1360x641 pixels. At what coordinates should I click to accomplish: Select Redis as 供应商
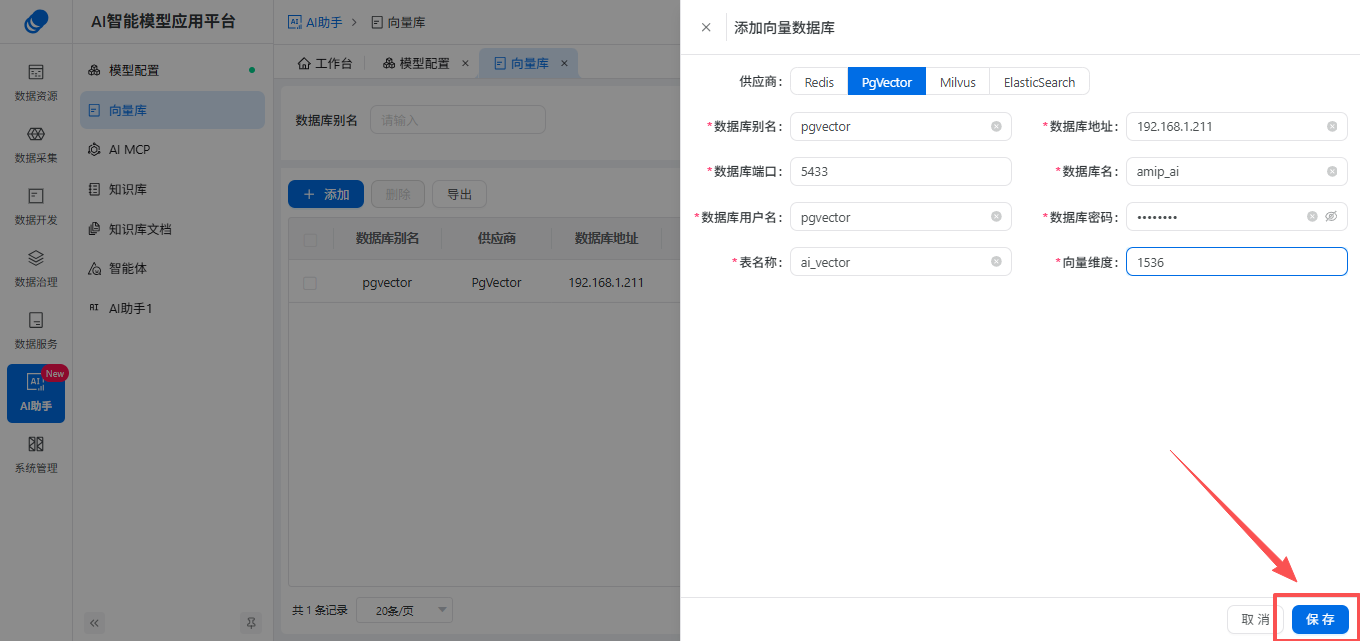pyautogui.click(x=819, y=82)
